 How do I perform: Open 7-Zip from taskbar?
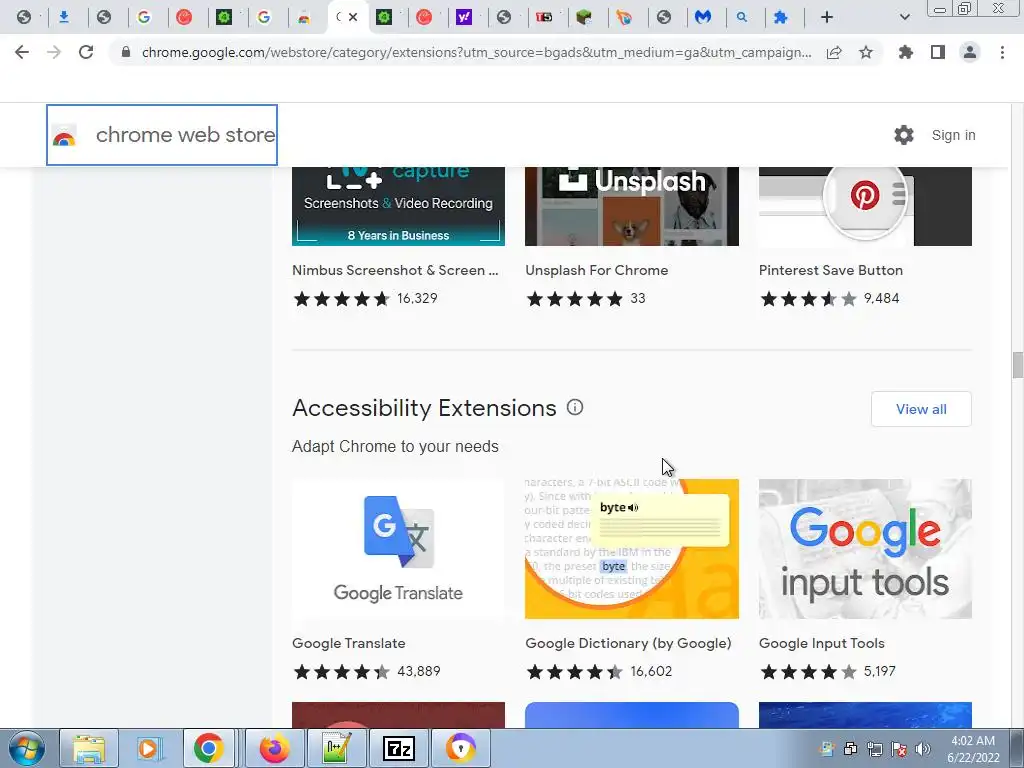pos(398,748)
